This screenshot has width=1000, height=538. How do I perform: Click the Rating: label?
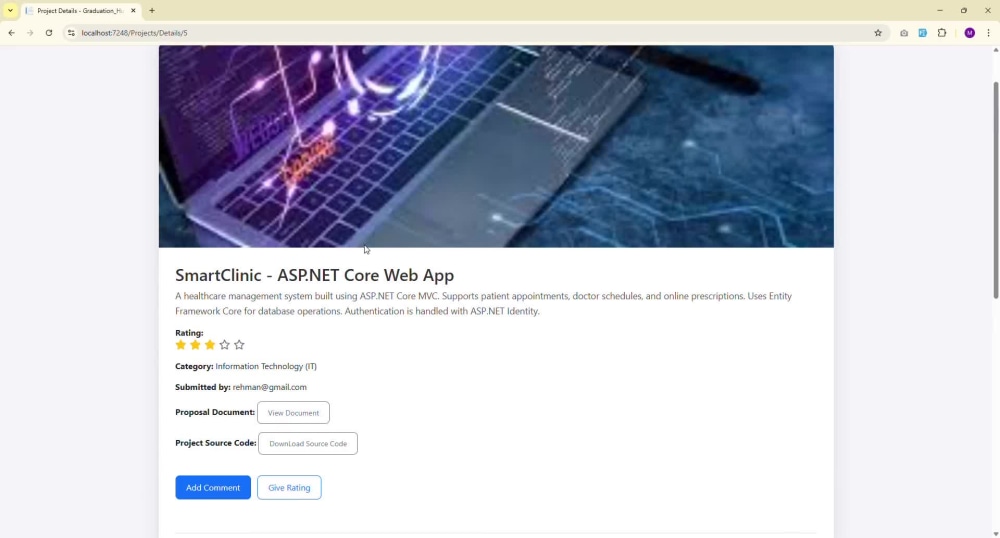189,333
